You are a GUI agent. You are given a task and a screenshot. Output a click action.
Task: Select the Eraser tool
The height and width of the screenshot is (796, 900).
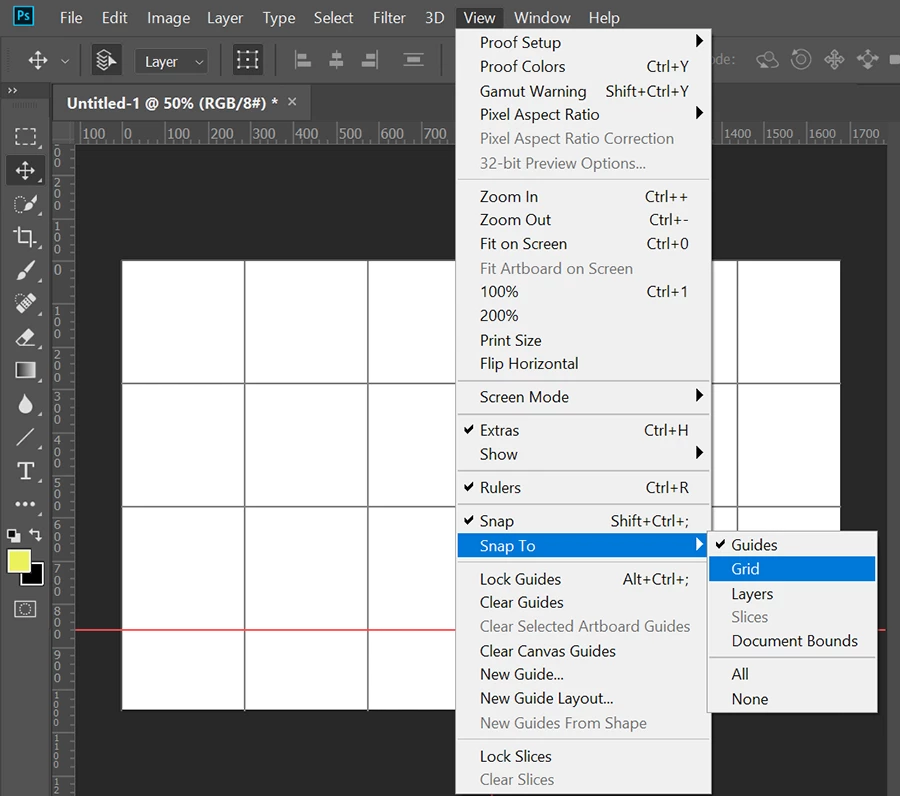tap(25, 337)
